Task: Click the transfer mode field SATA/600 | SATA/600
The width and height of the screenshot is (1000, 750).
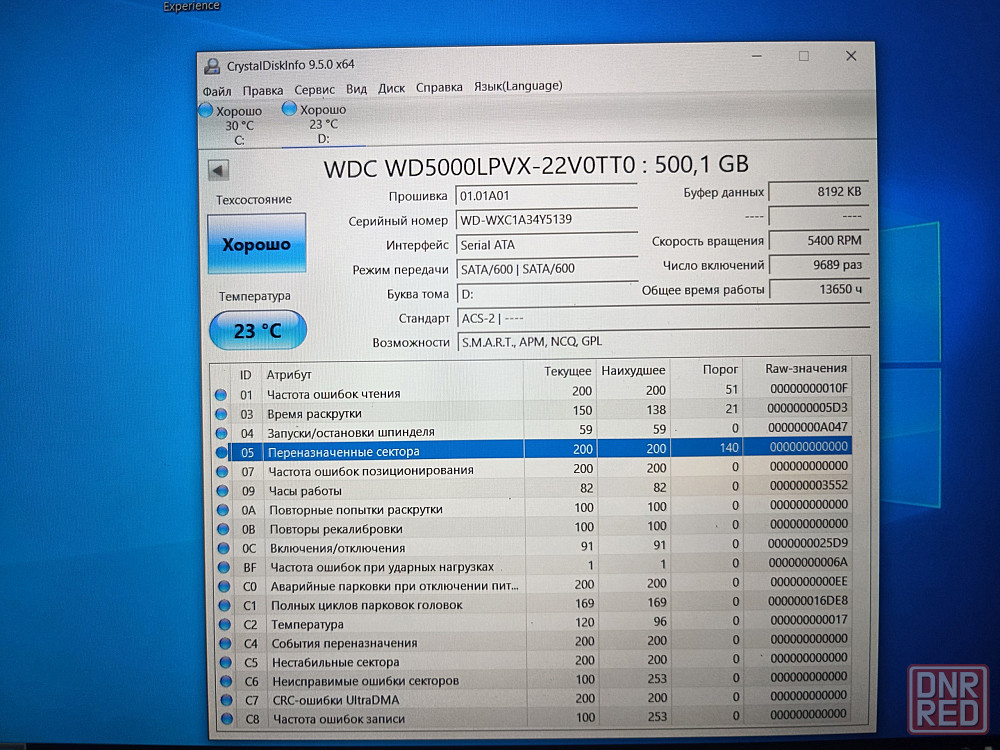Action: 547,269
